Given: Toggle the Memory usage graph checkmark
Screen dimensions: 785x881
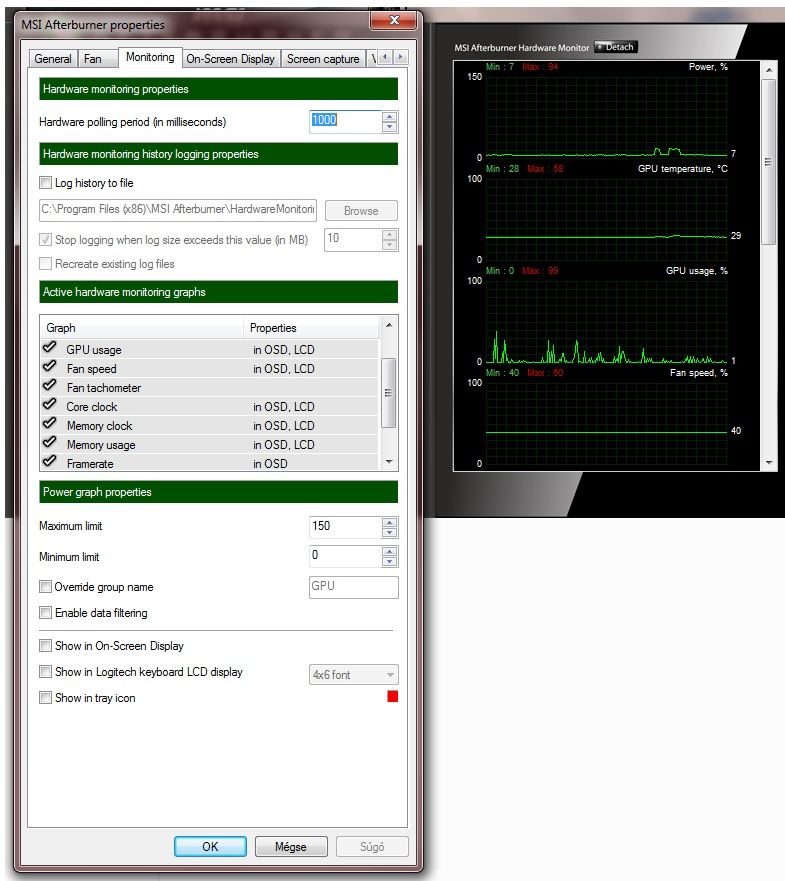Looking at the screenshot, I should 49,443.
